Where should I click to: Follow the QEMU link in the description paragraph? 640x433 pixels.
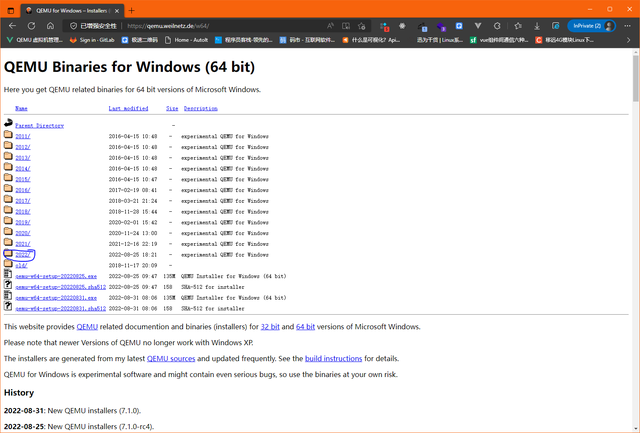87,327
